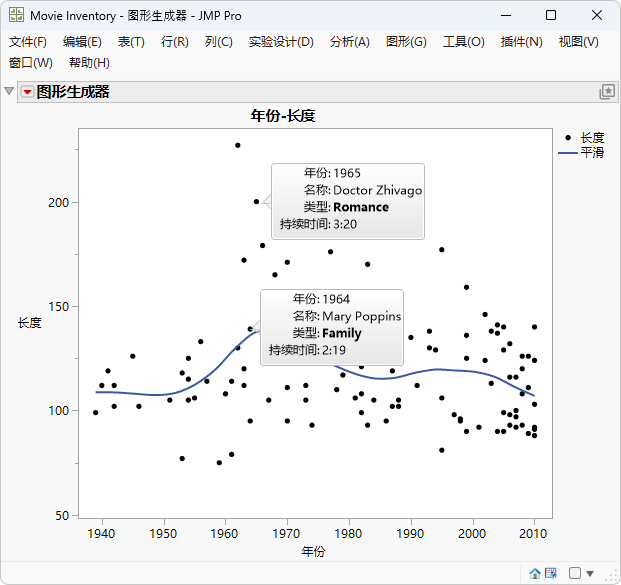Screen dimensions: 621x585
Task: Click the x-axis tick value 1940
Action: [x=101, y=534]
